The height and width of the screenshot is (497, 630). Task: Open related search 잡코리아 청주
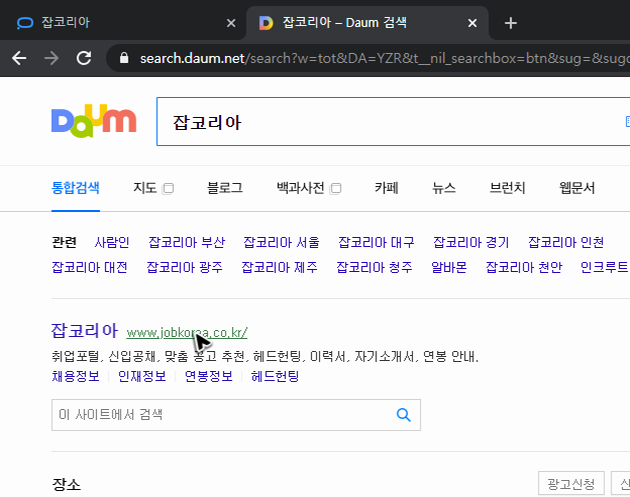374,267
